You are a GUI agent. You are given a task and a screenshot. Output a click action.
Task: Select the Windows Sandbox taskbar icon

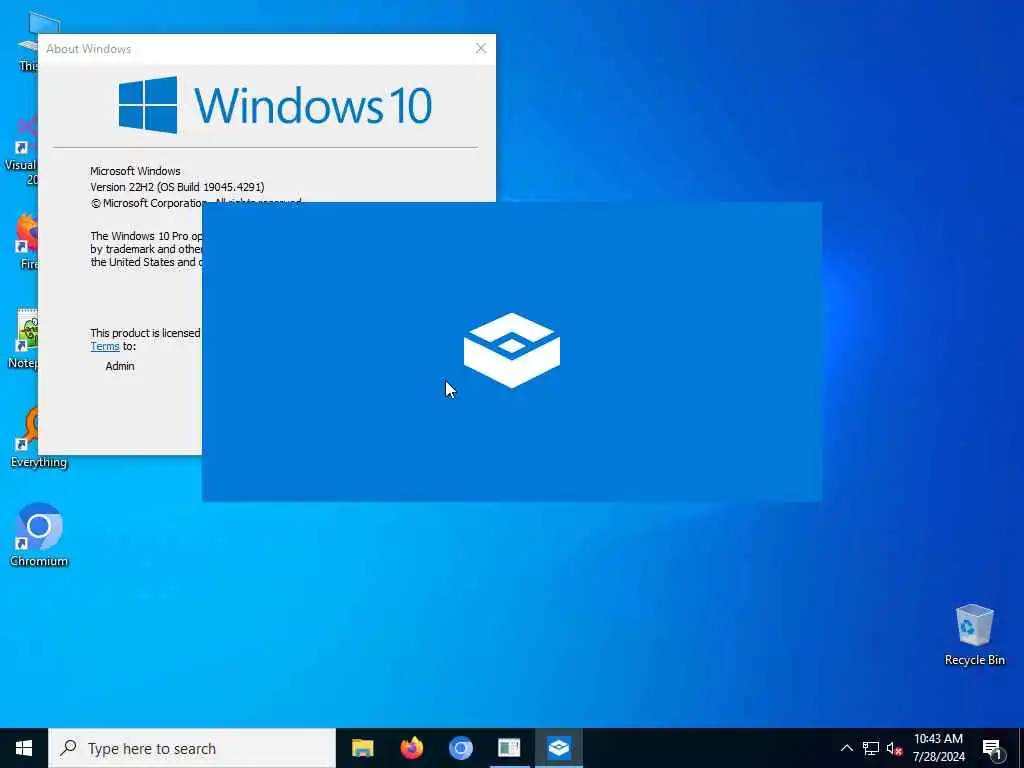click(559, 748)
